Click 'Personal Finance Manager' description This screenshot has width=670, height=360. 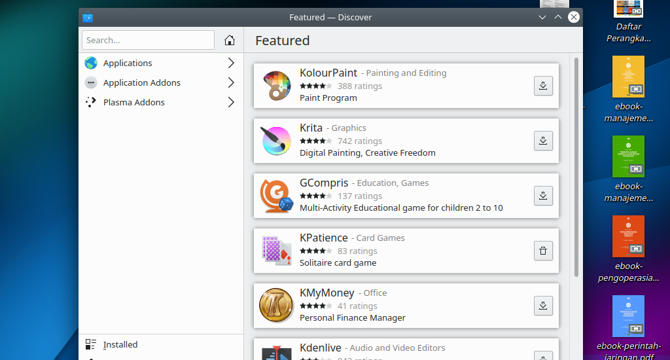[353, 318]
